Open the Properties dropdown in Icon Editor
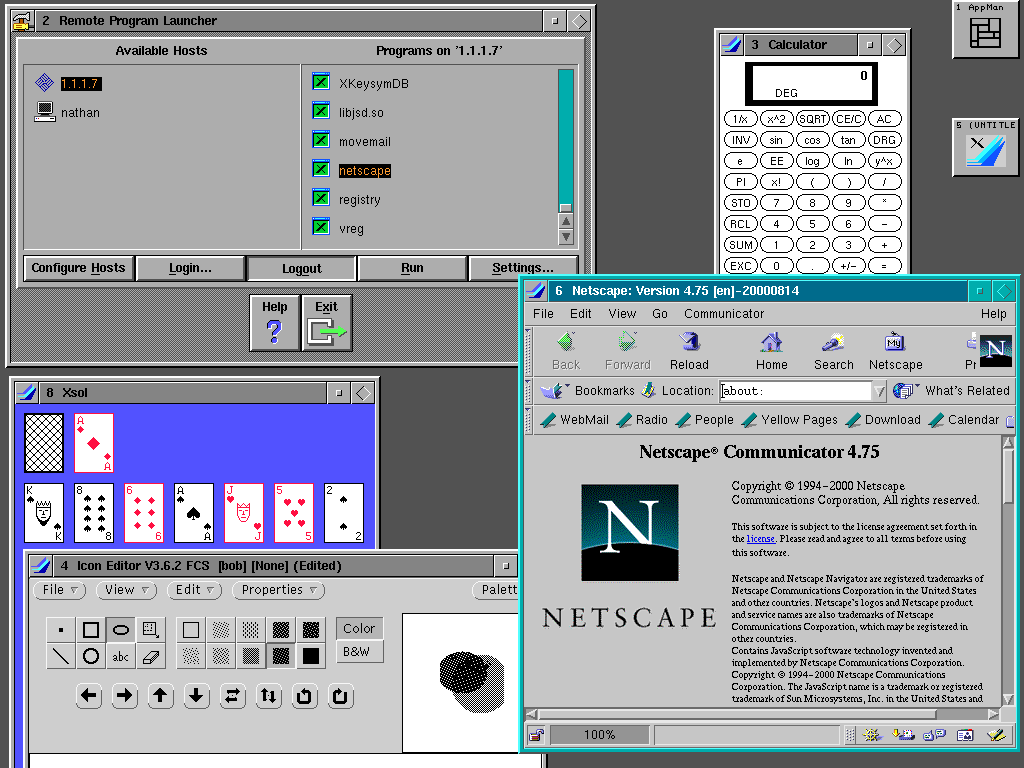Screen dimensions: 1024x768 (x=278, y=590)
